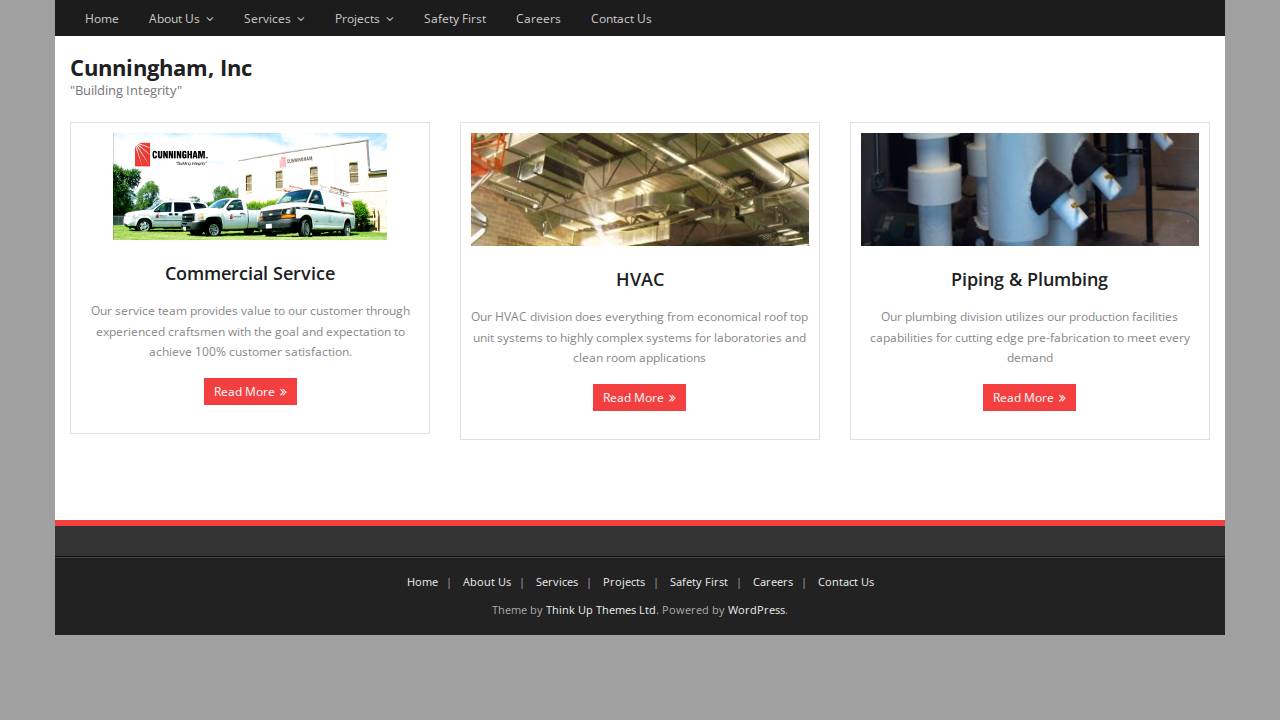The height and width of the screenshot is (720, 1280).
Task: Click the HVAC ductwork thumbnail image
Action: (x=639, y=189)
